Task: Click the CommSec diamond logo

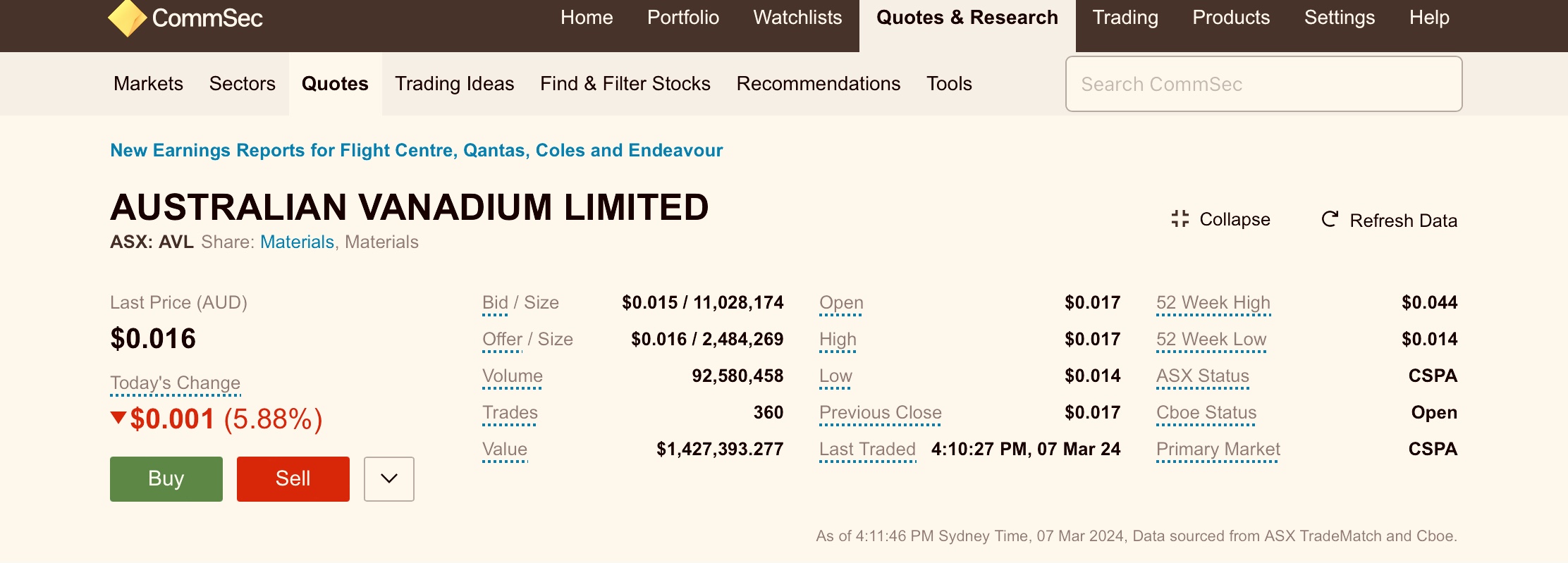Action: (x=127, y=18)
